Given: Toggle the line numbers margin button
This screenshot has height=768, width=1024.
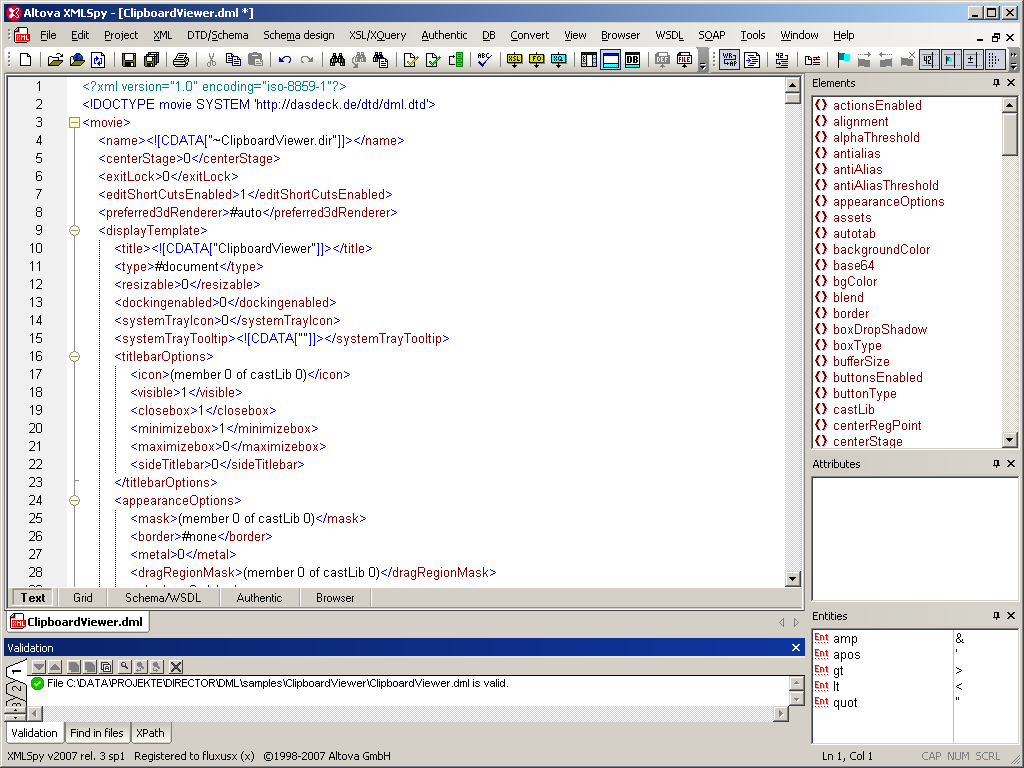Looking at the screenshot, I should (x=928, y=60).
